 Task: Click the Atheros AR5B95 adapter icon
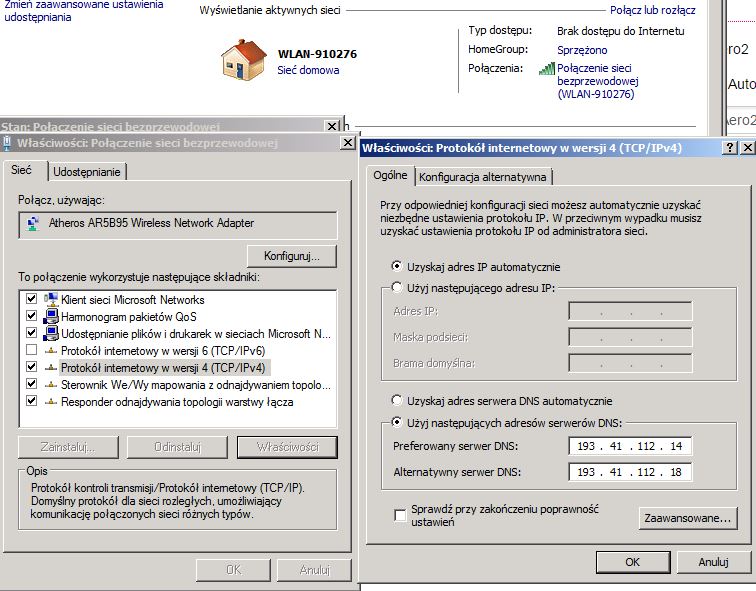pyautogui.click(x=35, y=223)
